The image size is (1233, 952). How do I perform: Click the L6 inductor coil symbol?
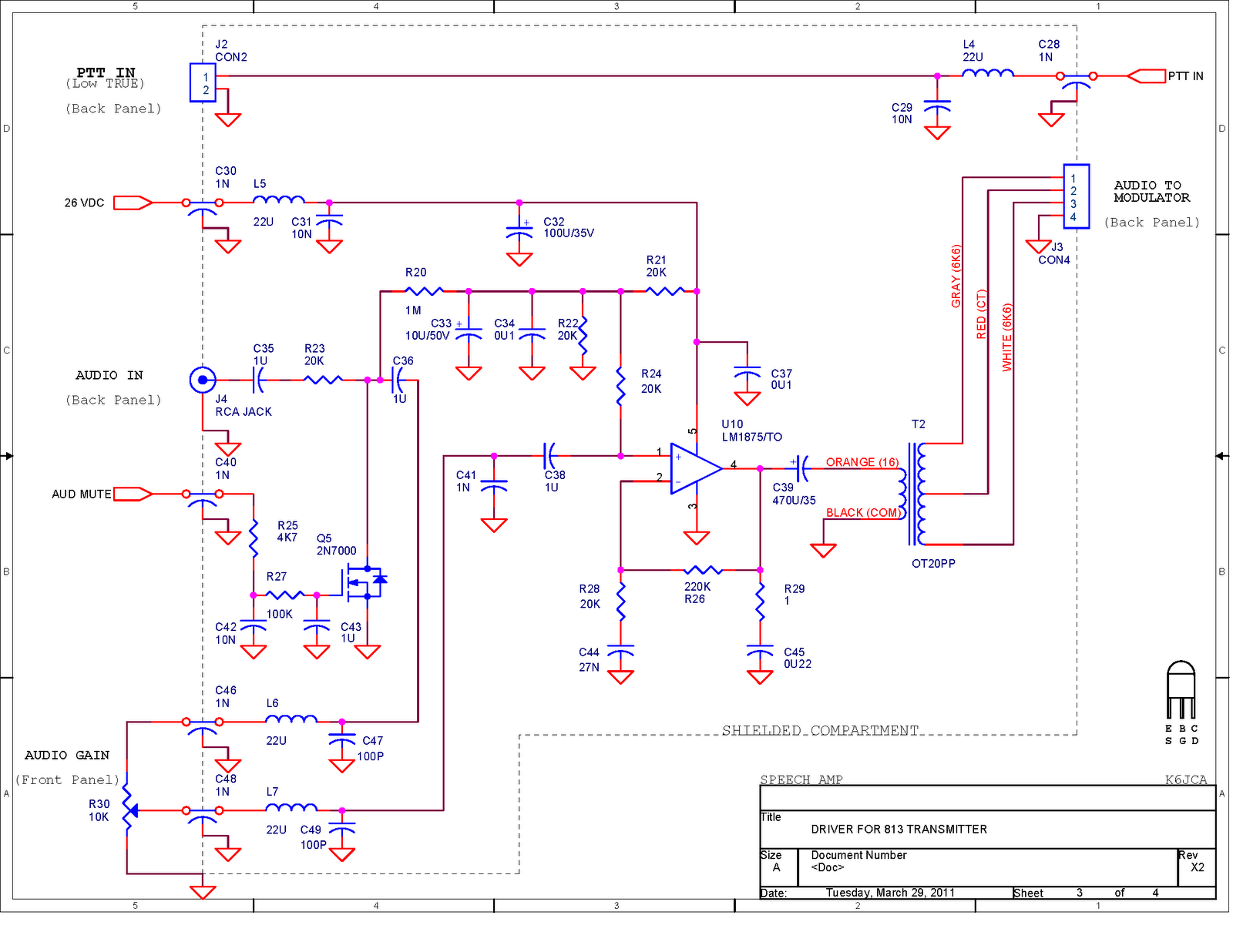(291, 719)
